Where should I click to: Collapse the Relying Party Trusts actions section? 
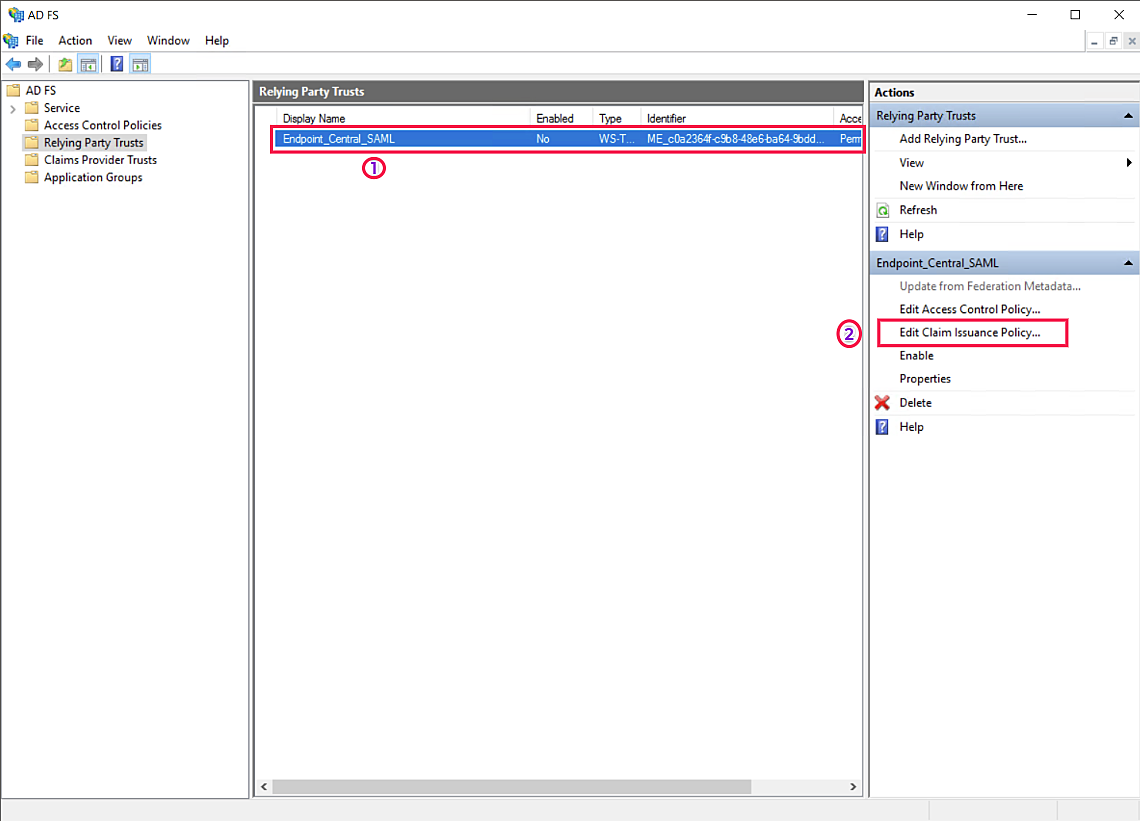click(1128, 116)
